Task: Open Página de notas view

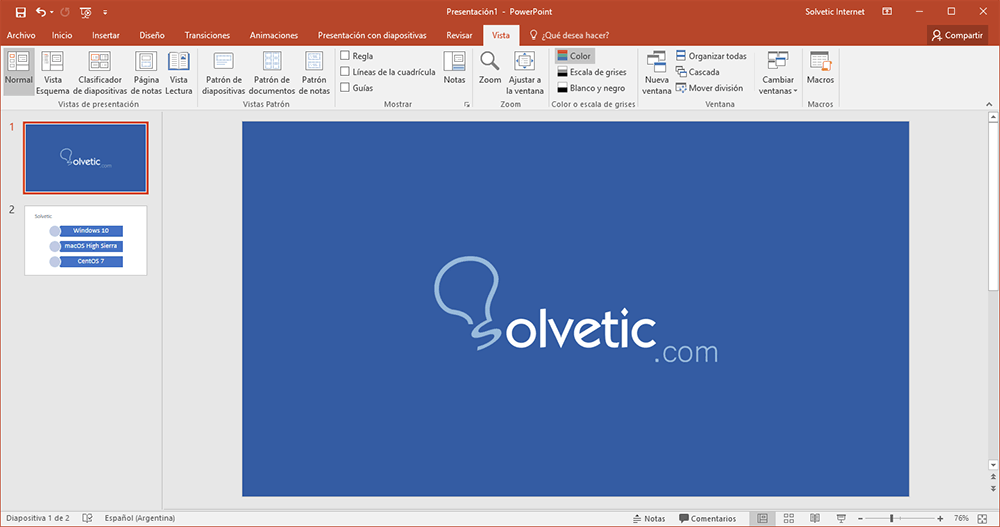Action: [146, 71]
